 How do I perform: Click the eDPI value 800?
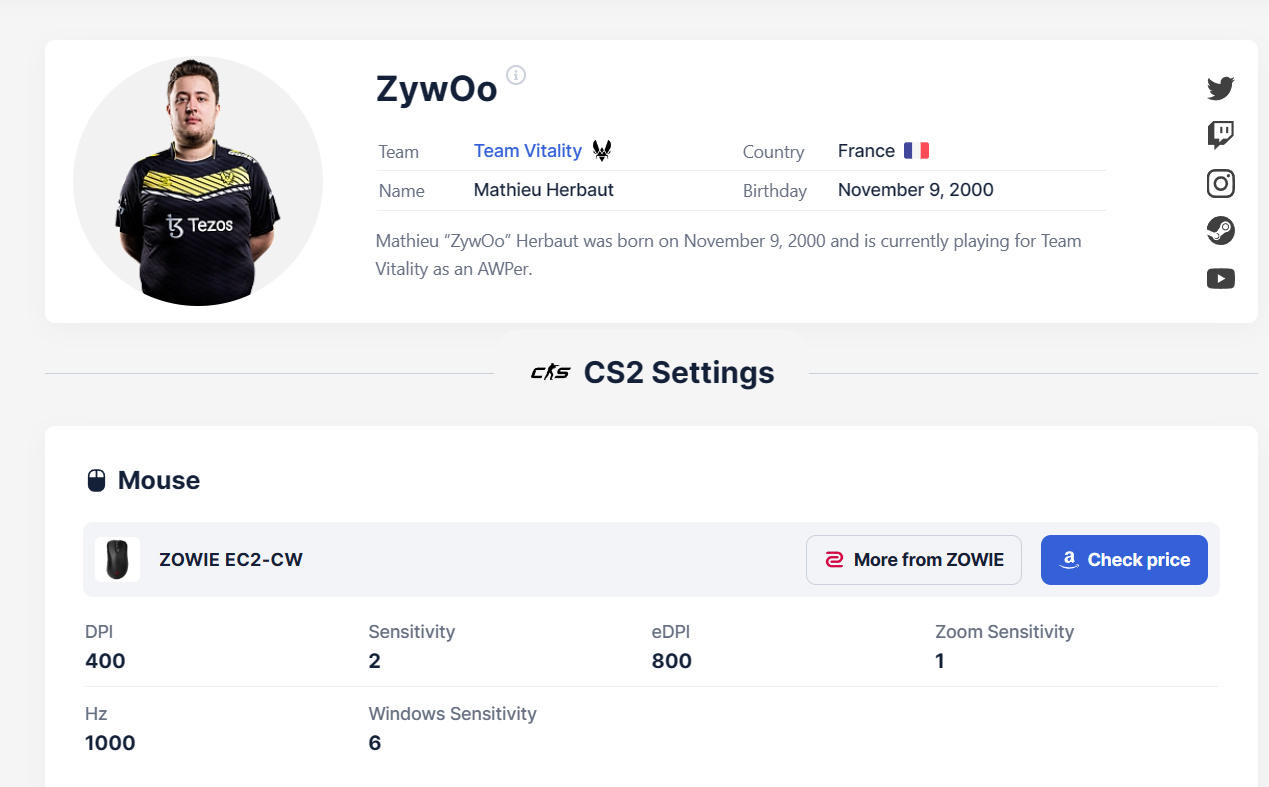click(x=671, y=661)
